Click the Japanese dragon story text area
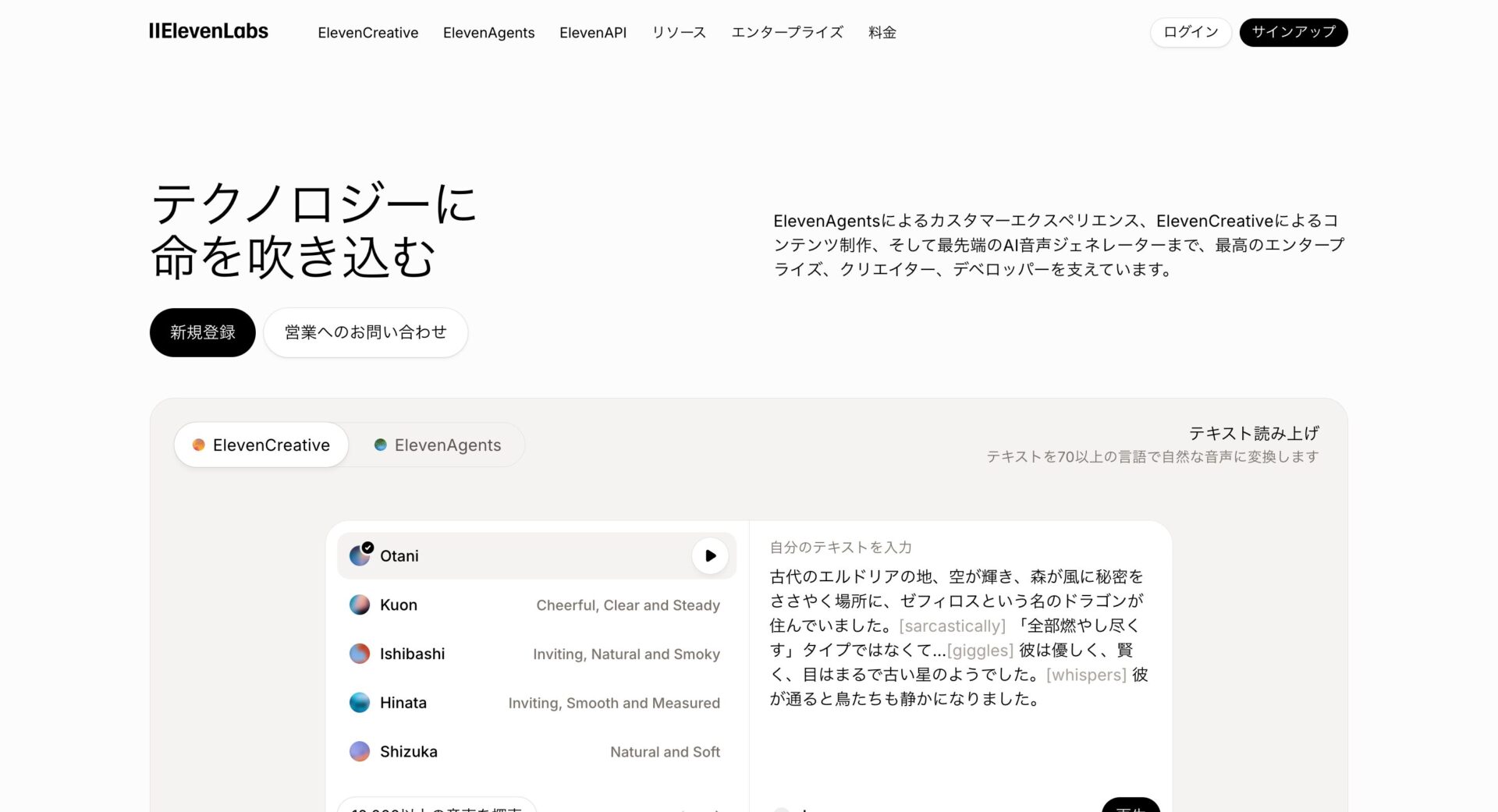Viewport: 1498px width, 812px height. tap(958, 638)
